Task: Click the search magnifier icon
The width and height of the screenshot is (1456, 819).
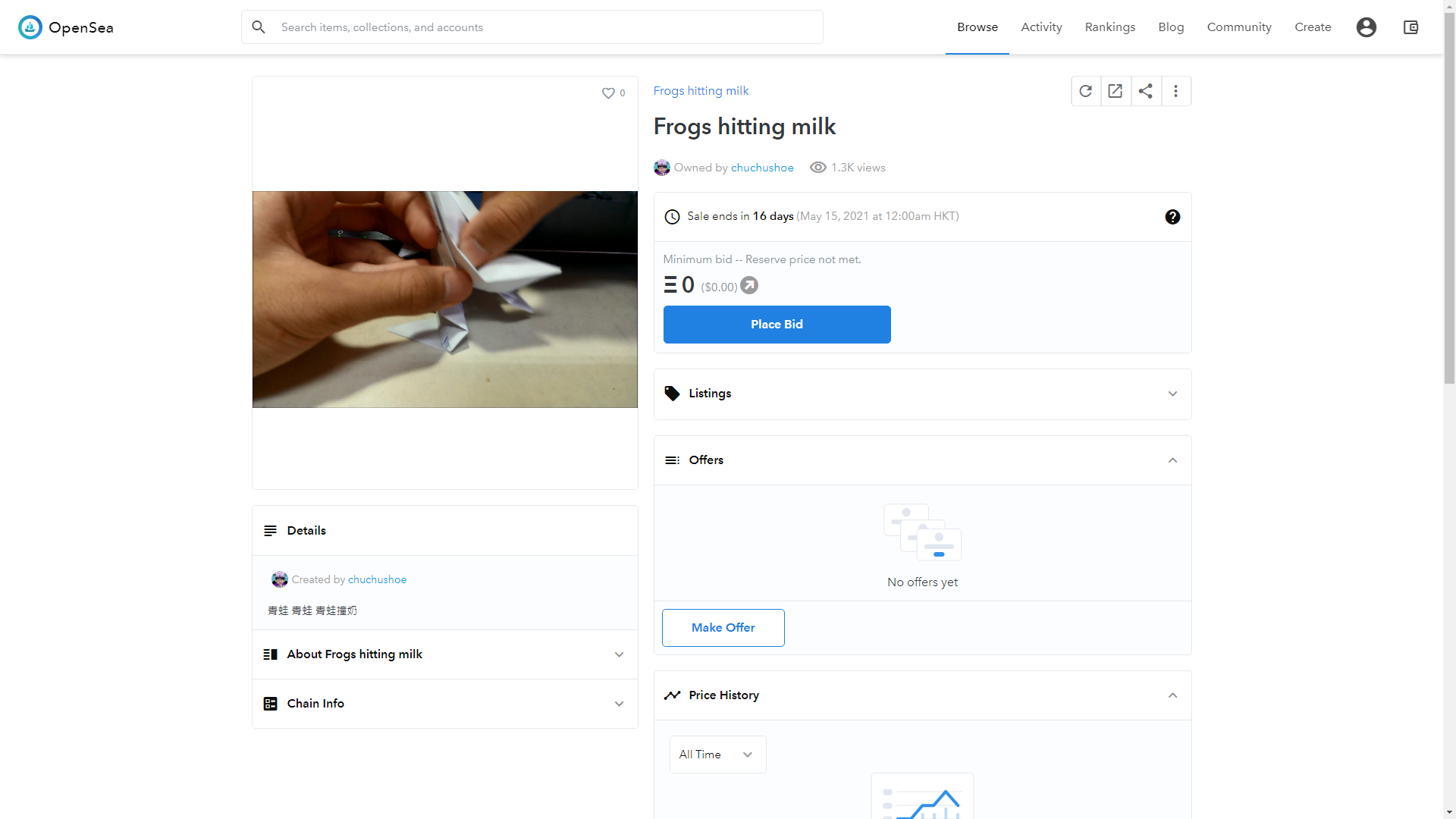Action: coord(259,27)
